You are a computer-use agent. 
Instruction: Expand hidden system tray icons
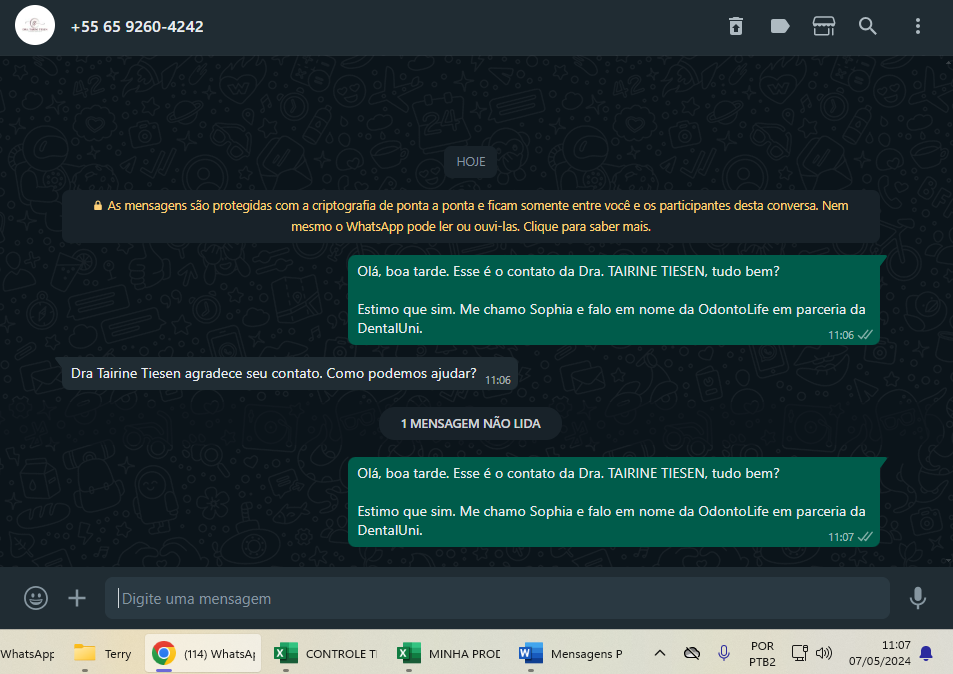660,654
